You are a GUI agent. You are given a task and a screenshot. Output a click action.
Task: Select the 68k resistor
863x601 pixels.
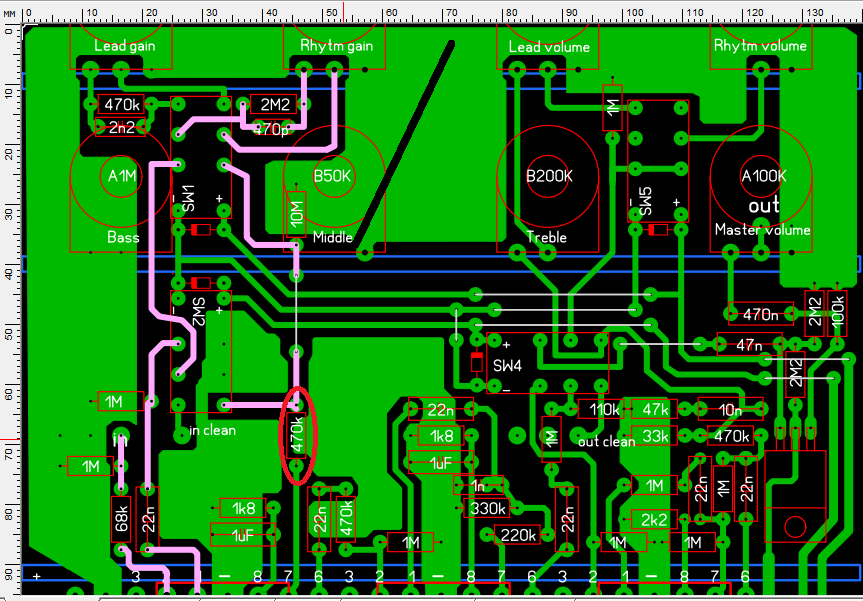121,519
